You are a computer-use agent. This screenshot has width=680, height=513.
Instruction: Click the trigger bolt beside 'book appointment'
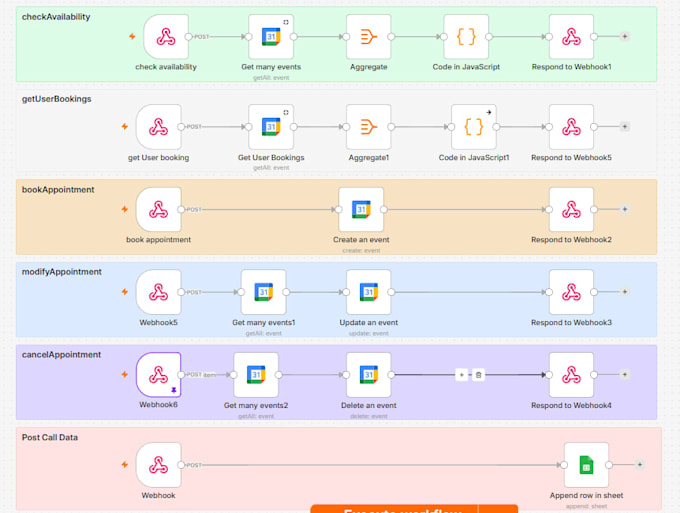coord(125,209)
